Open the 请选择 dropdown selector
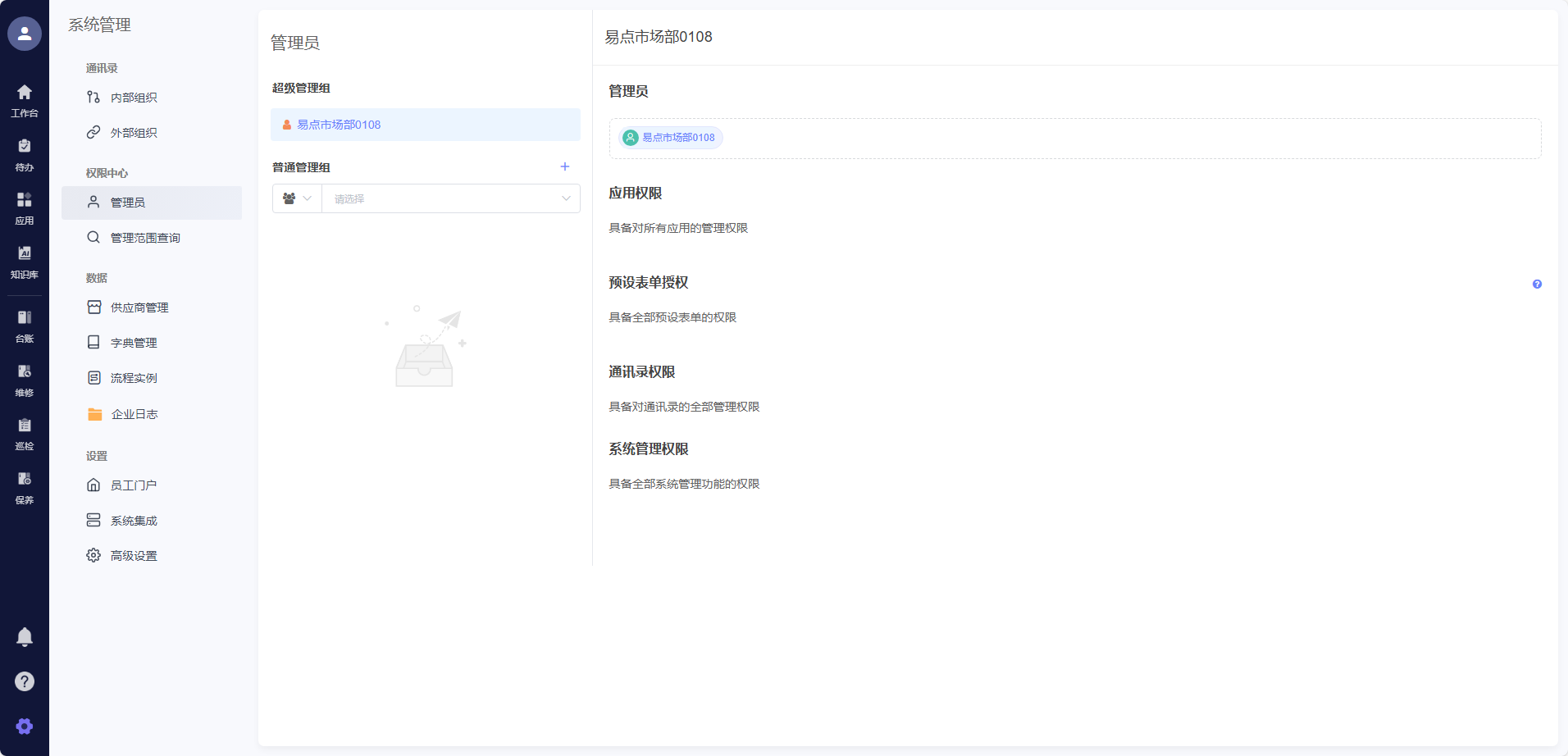The width and height of the screenshot is (1568, 756). pyautogui.click(x=451, y=198)
